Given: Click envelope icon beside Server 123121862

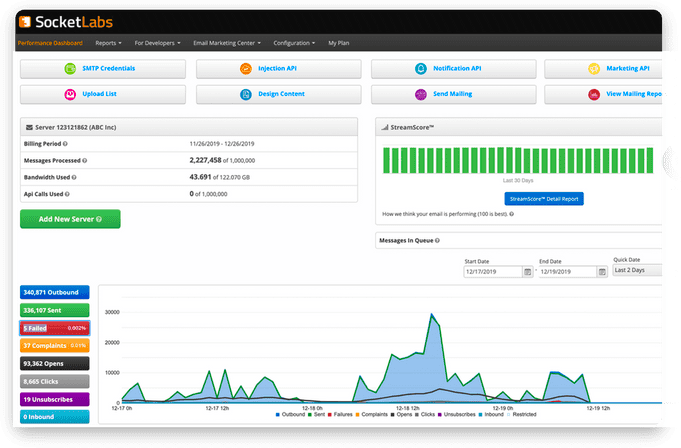Looking at the screenshot, I should coord(29,127).
